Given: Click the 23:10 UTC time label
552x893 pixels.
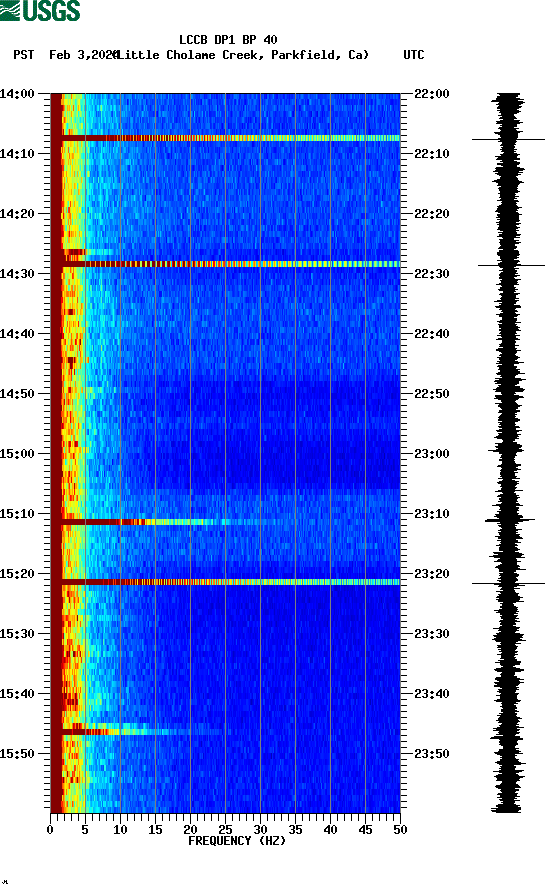Looking at the screenshot, I should 432,514.
